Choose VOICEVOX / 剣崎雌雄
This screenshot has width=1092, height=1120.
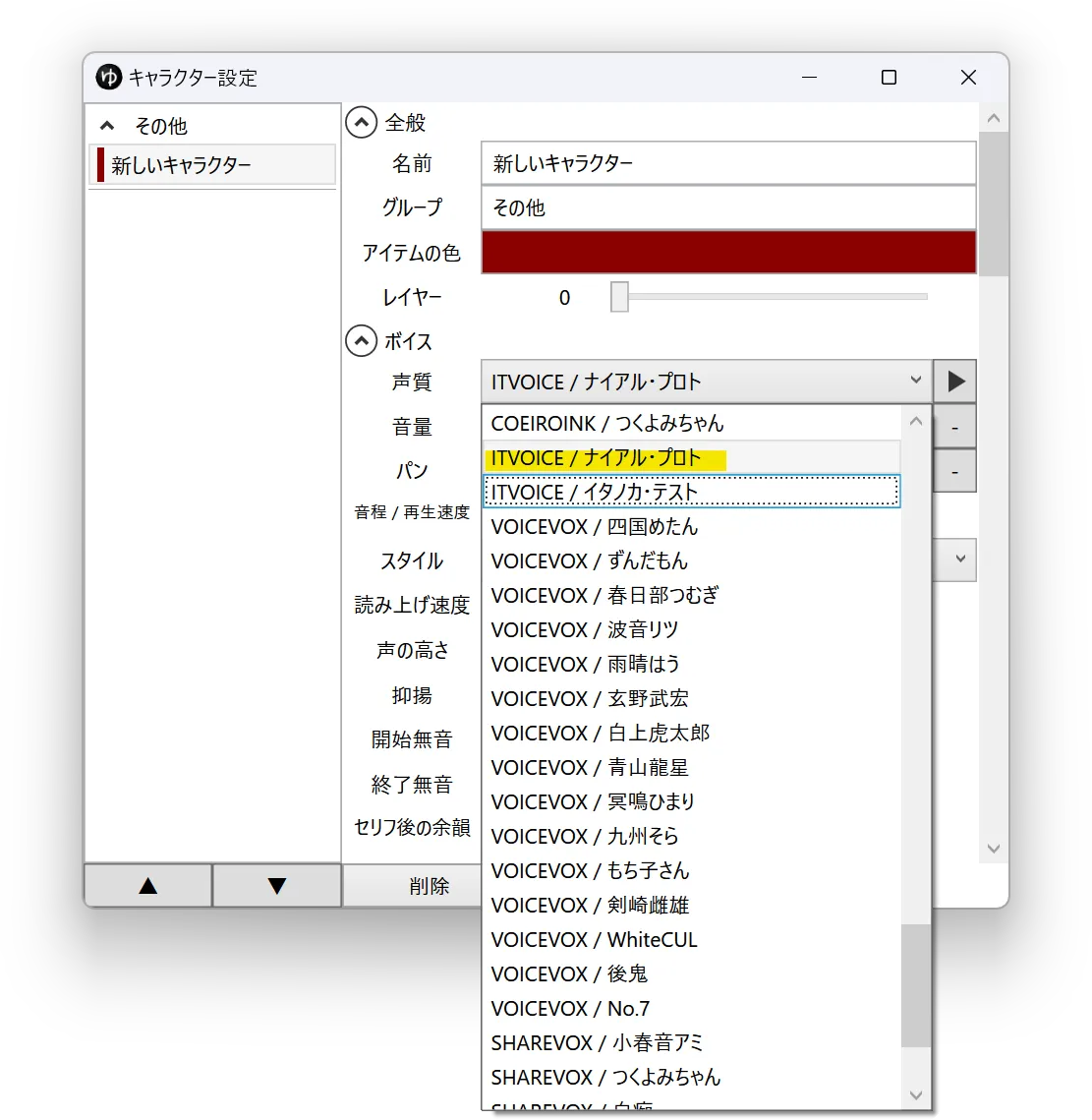691,905
